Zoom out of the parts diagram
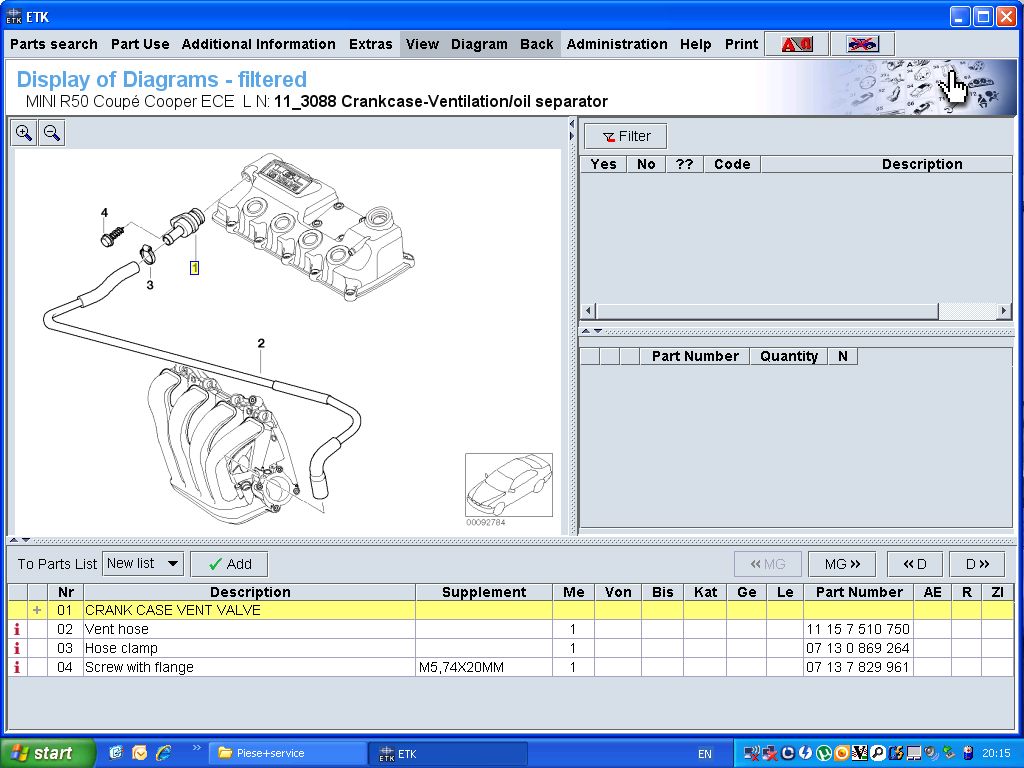Viewport: 1024px width, 768px height. 52,132
